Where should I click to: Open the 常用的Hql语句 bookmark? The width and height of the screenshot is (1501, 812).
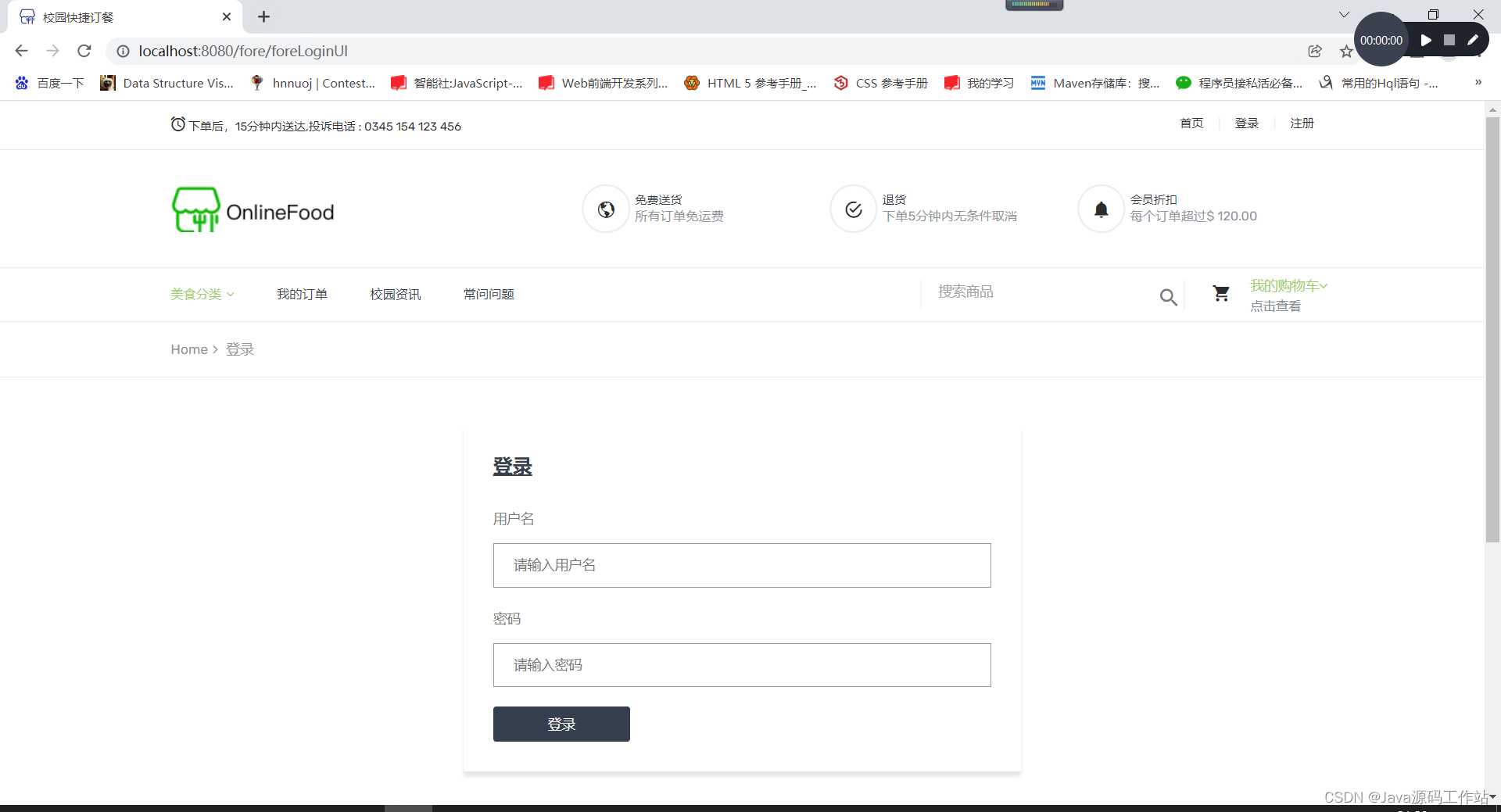click(1378, 83)
